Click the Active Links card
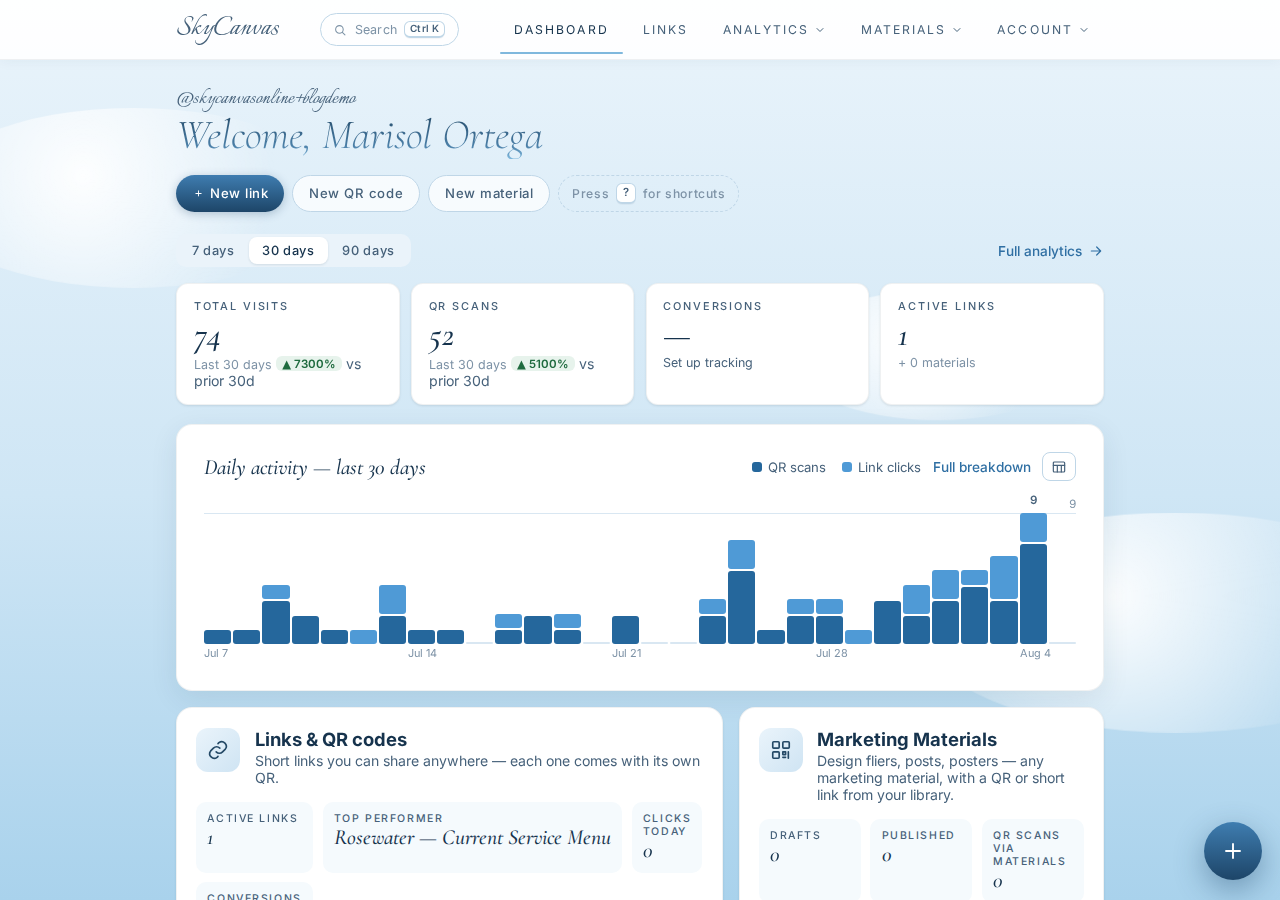The width and height of the screenshot is (1280, 900). point(992,344)
